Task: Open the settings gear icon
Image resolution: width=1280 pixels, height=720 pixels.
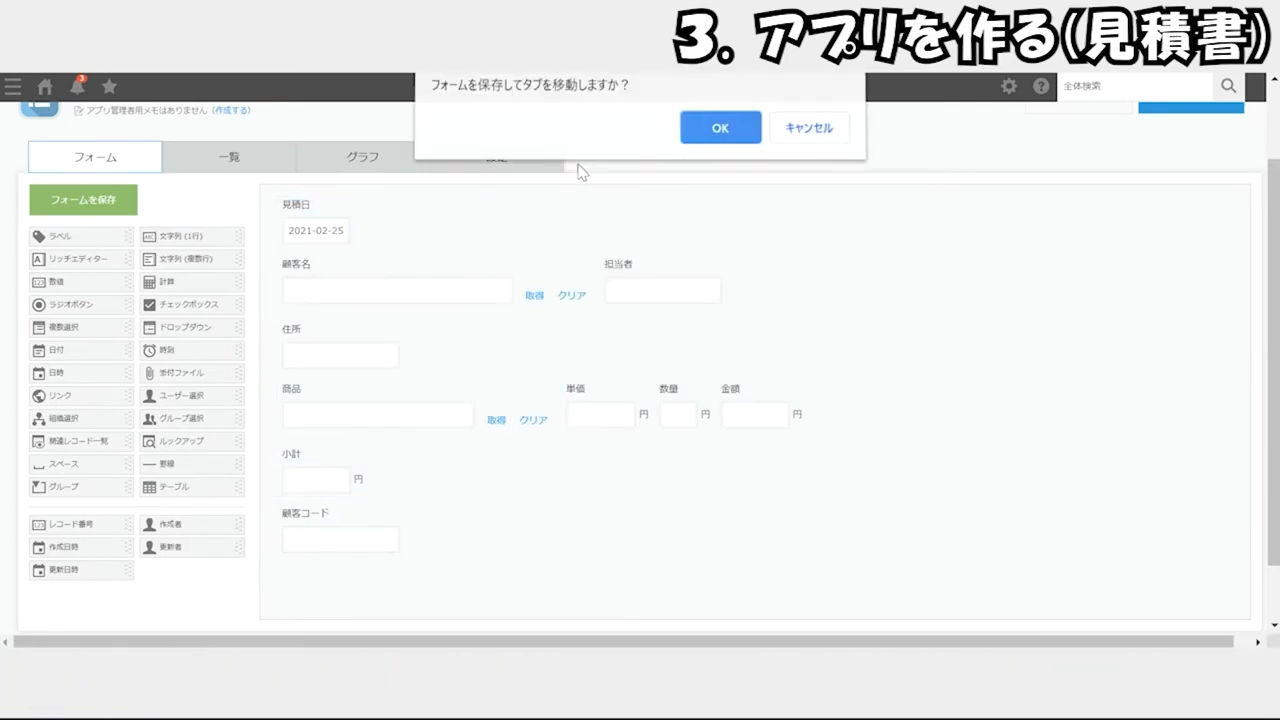Action: [1009, 87]
